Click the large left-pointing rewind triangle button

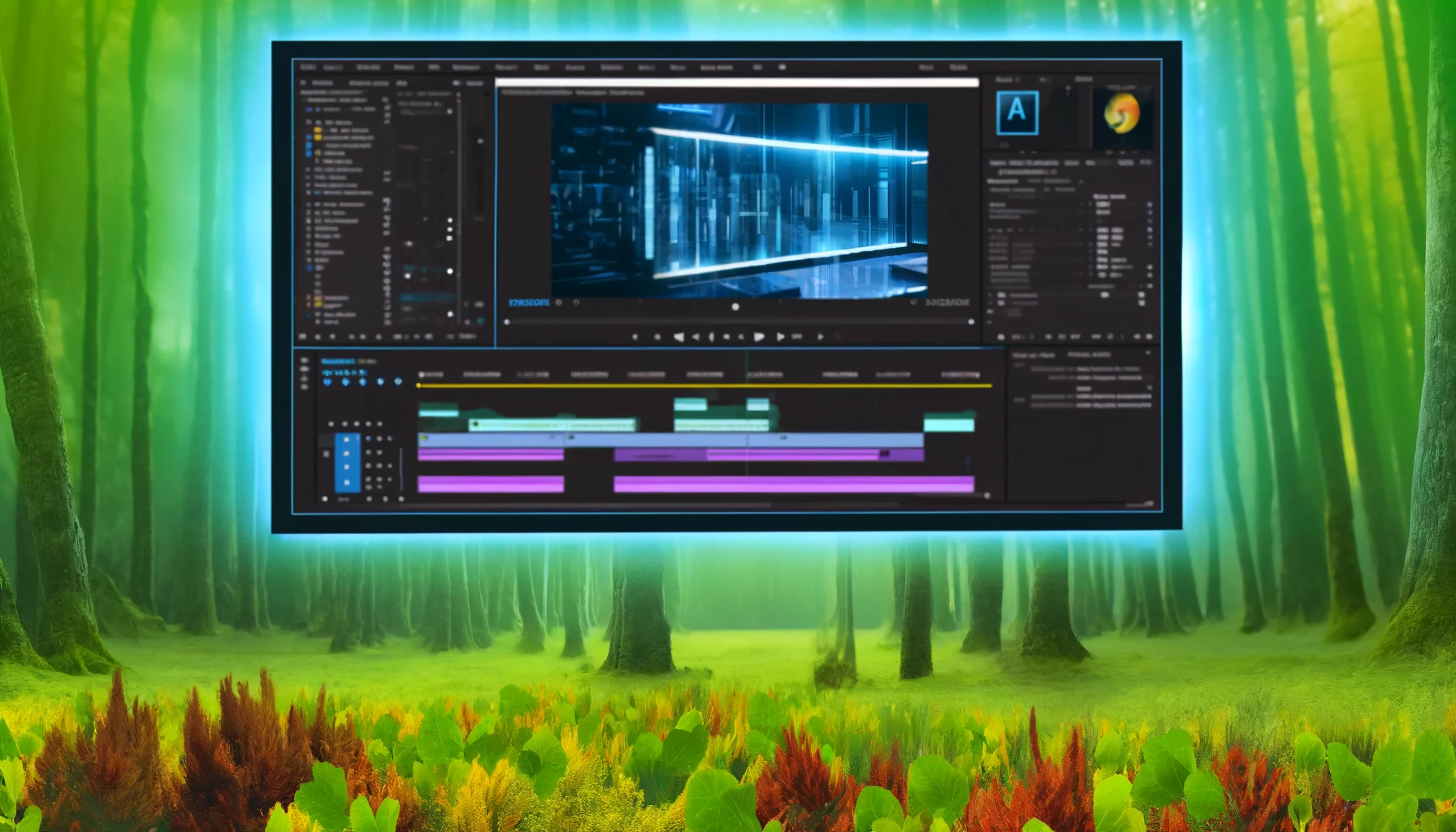[x=678, y=336]
